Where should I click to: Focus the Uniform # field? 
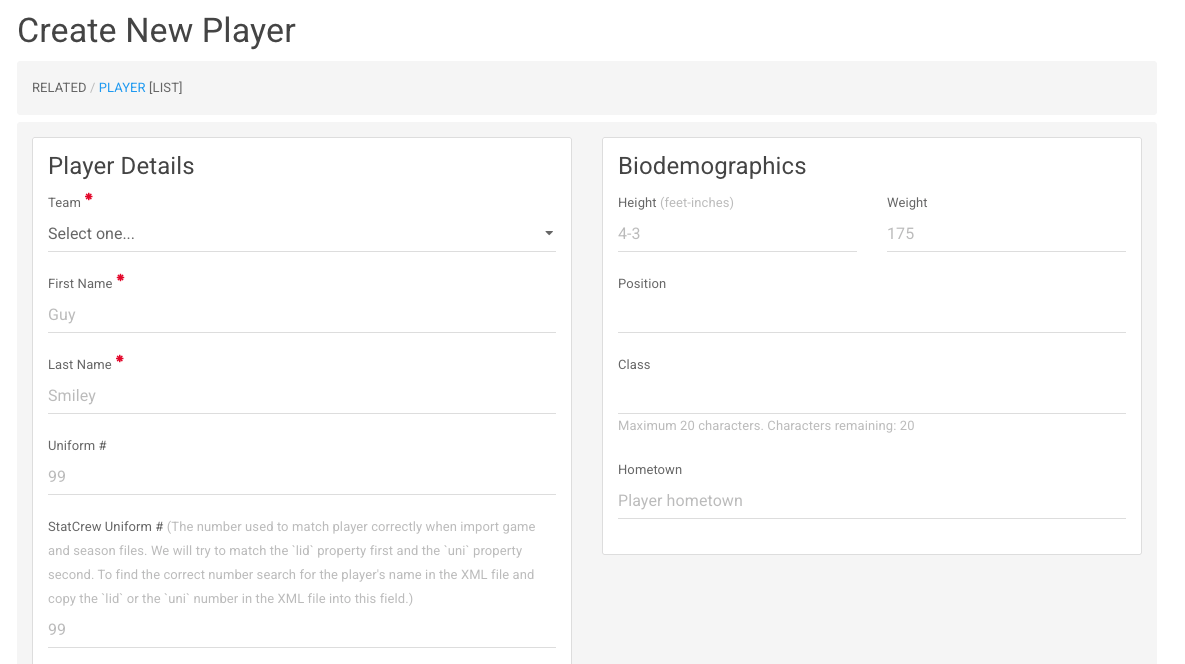tap(302, 477)
